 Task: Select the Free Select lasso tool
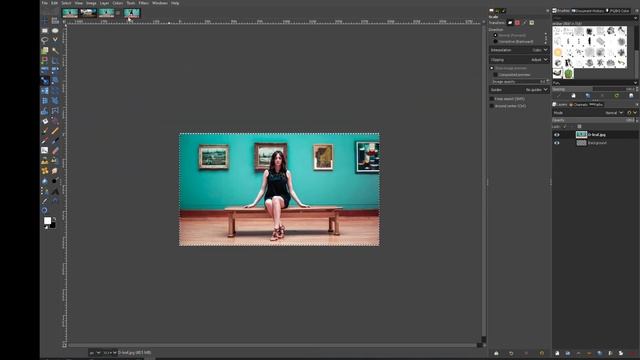(x=44, y=40)
